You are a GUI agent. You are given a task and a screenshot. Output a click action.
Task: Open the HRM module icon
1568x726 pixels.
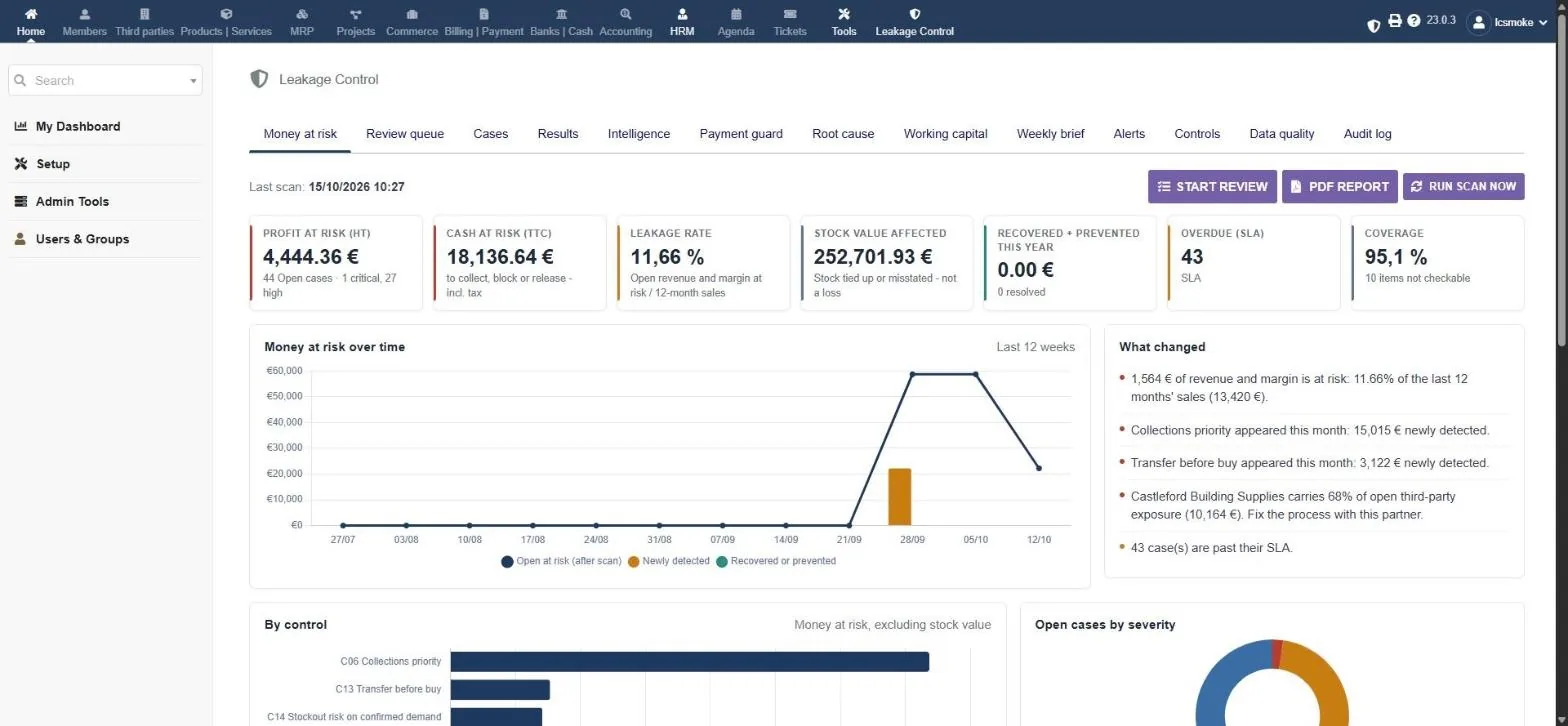682,15
